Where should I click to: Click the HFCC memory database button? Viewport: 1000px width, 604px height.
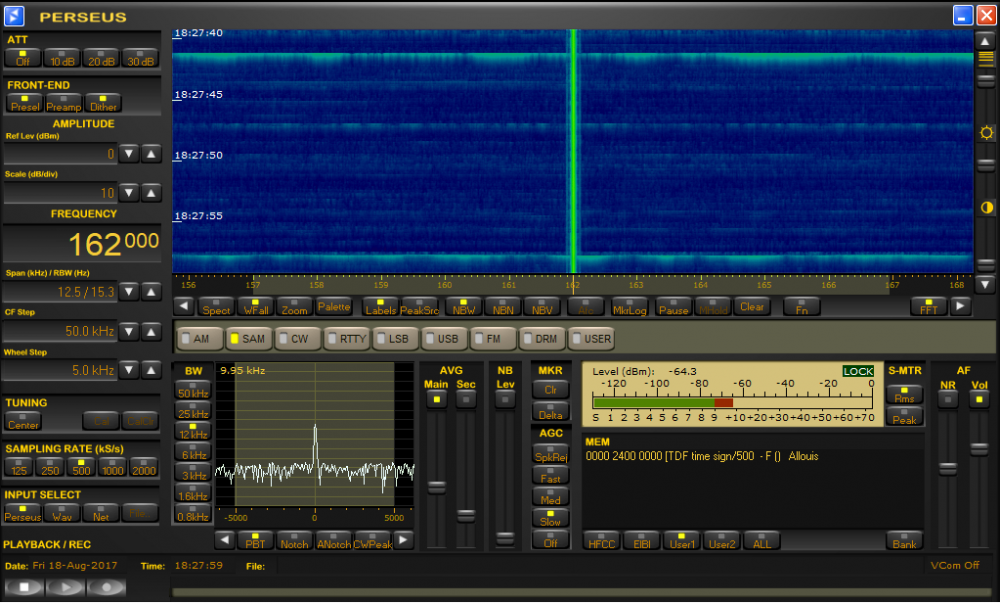point(602,540)
